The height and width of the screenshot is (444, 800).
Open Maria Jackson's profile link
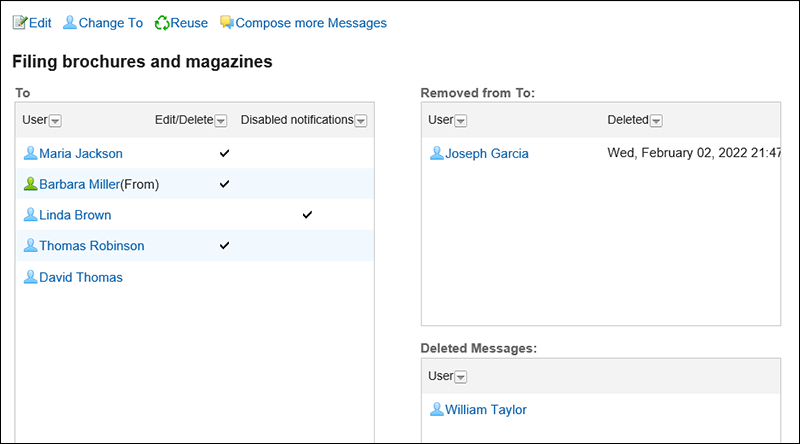tap(81, 154)
